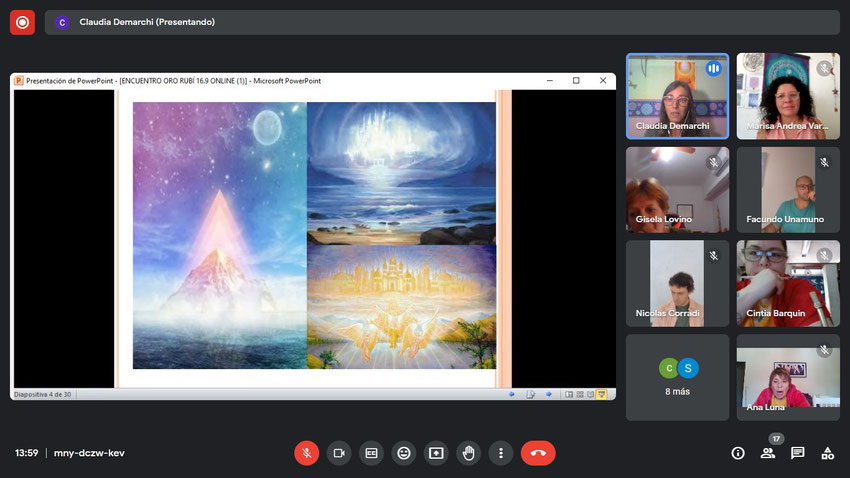850x478 pixels.
Task: Click blue S avatar in '8 más' tile
Action: pos(688,368)
